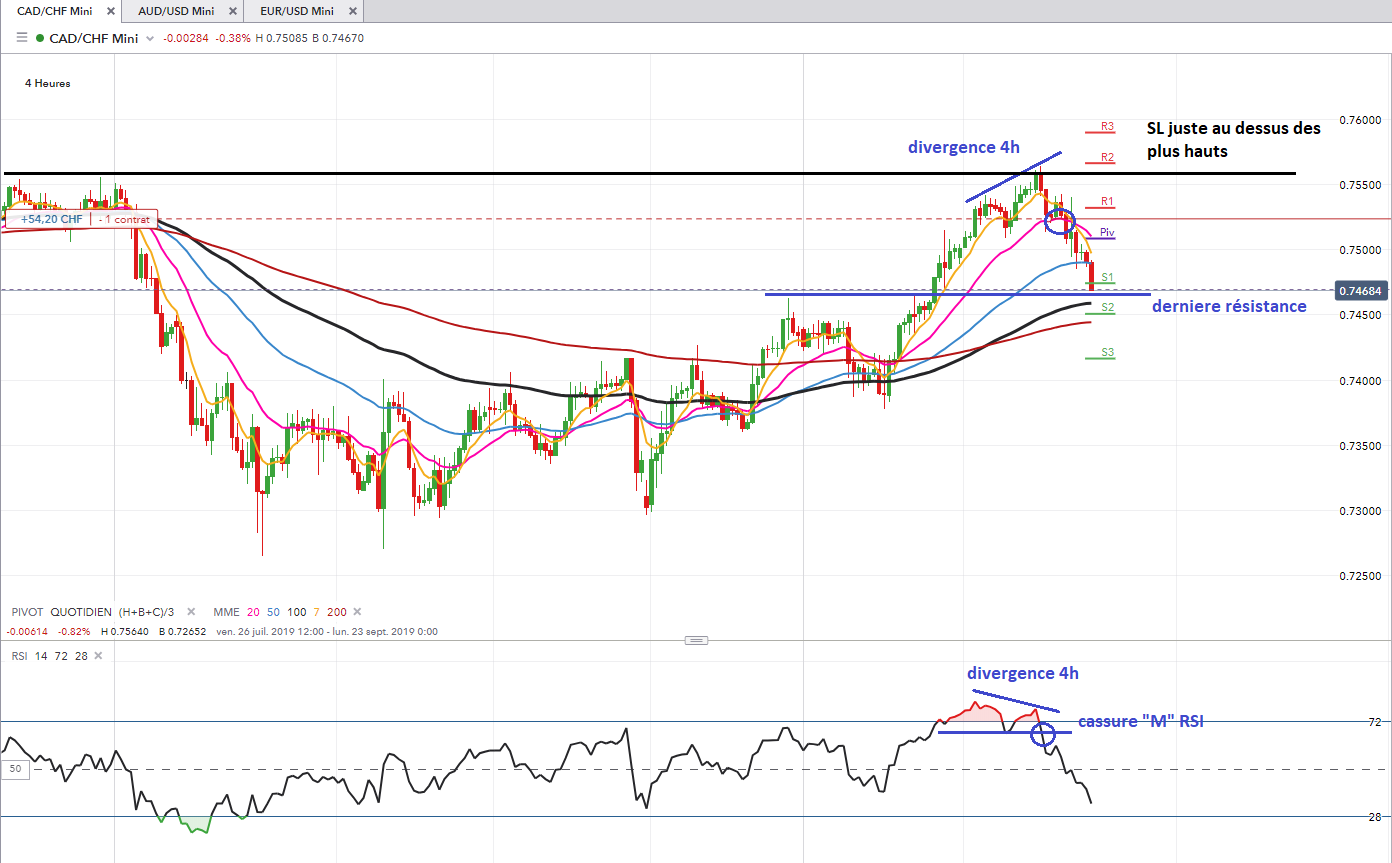Click the +54,20 CHF position label
1392x863 pixels.
point(52,218)
